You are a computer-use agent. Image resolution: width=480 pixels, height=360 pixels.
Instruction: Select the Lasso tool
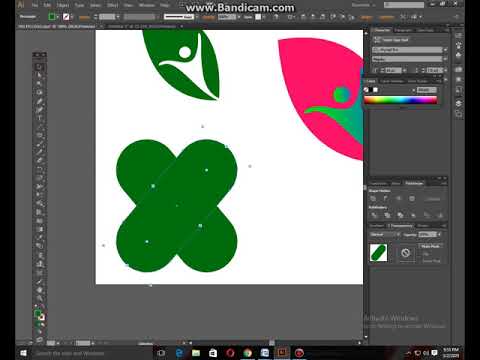[39, 92]
